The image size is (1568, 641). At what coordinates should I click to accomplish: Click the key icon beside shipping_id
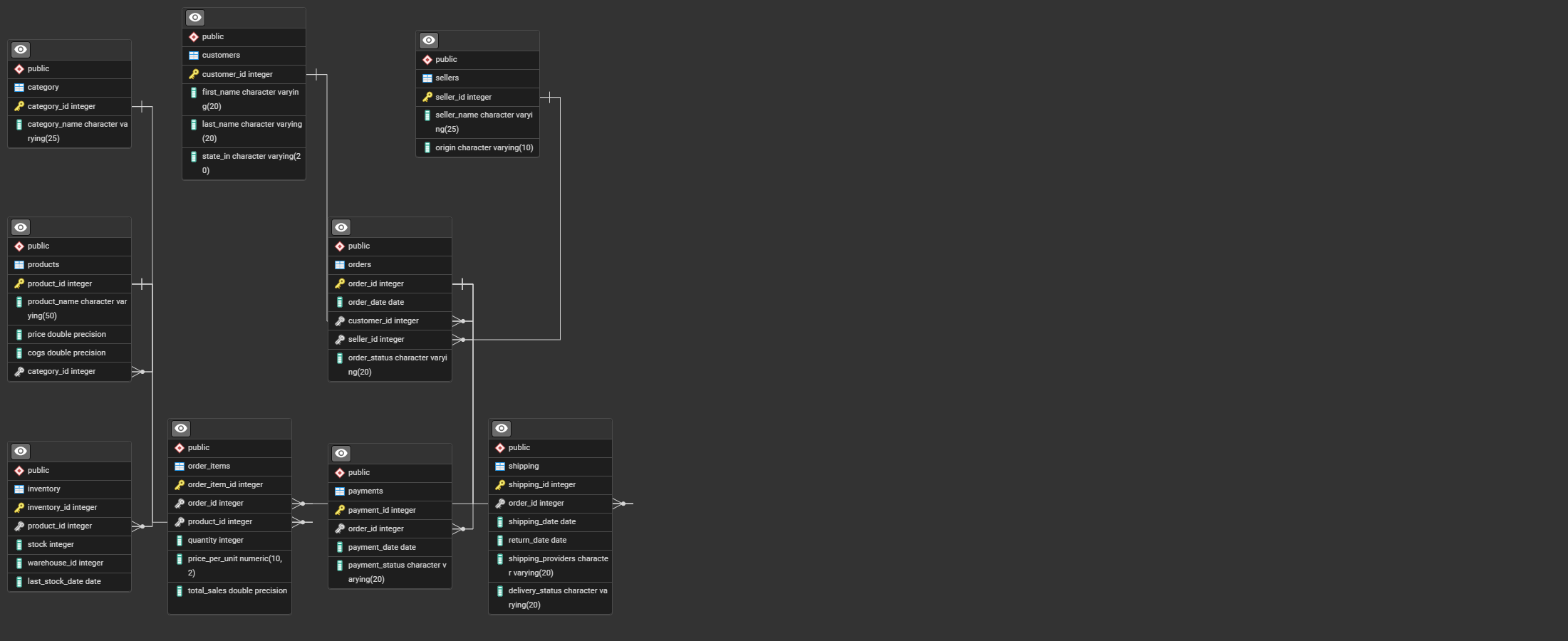point(500,484)
